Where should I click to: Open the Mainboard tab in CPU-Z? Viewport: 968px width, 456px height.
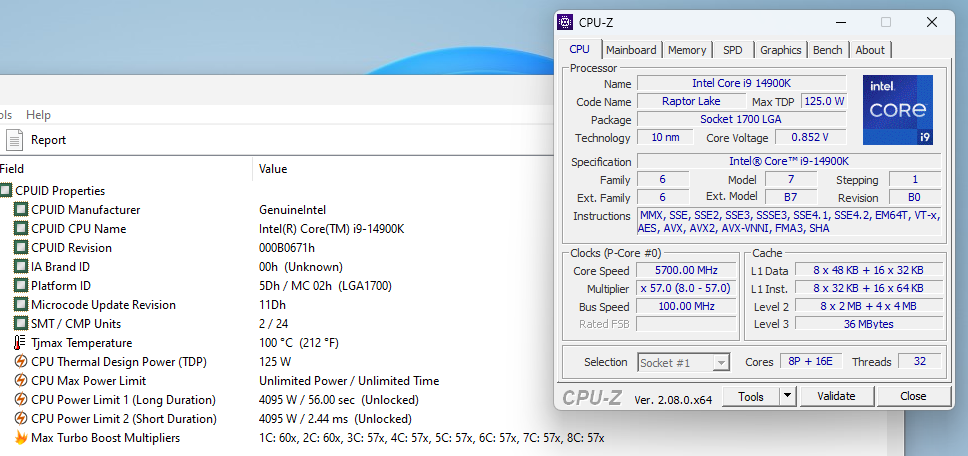point(631,50)
